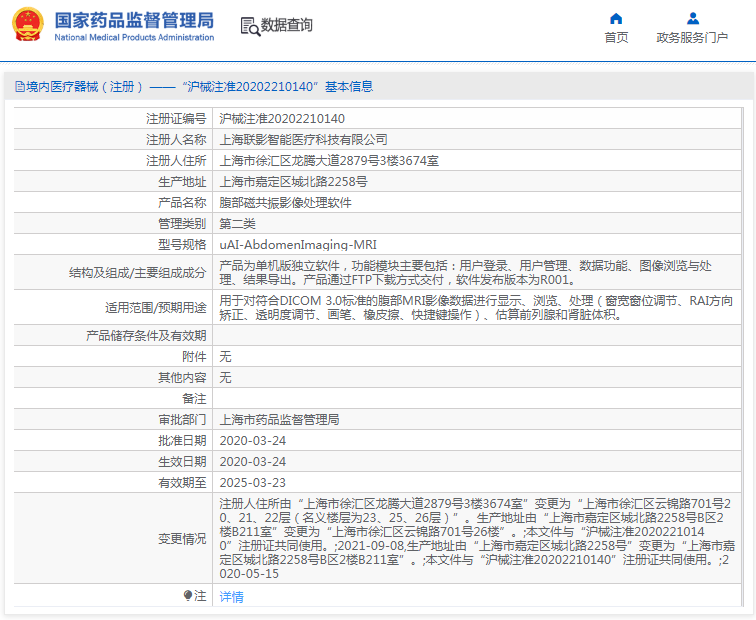
Task: Click production address 上海市嘉定区城北路2258号
Action: [x=294, y=182]
